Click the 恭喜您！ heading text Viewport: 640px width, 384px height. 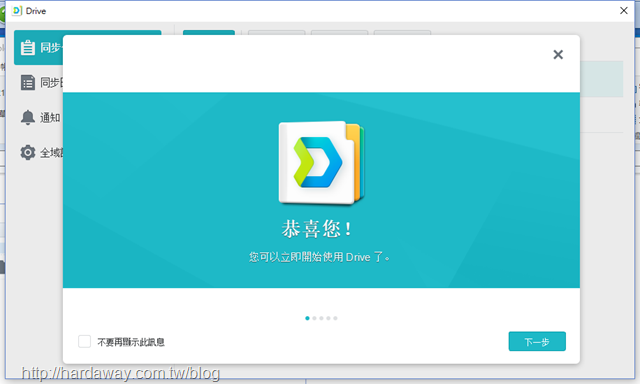click(x=317, y=229)
